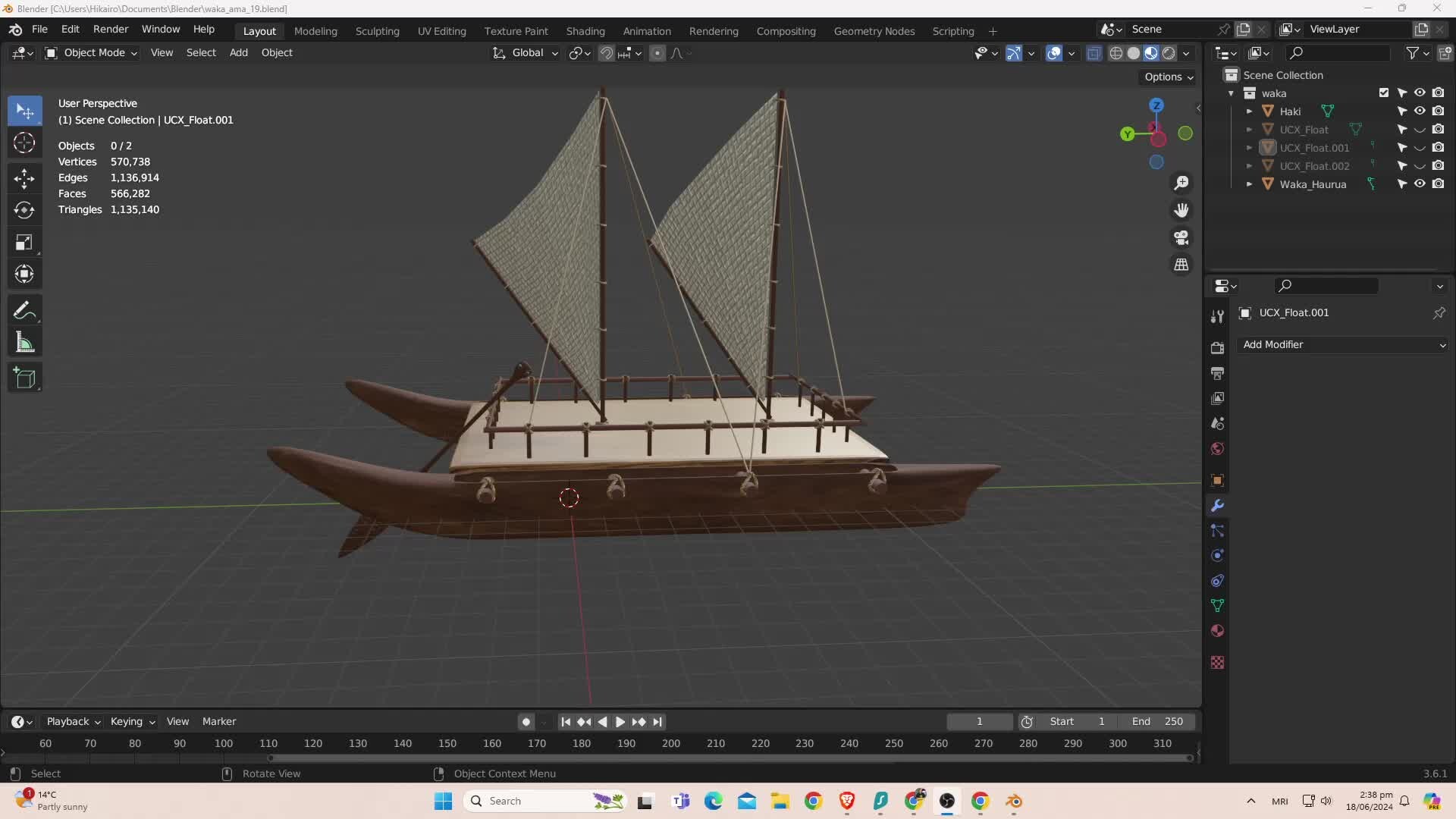1456x819 pixels.
Task: Expand the UCX_Float.001 tree item
Action: tap(1247, 147)
